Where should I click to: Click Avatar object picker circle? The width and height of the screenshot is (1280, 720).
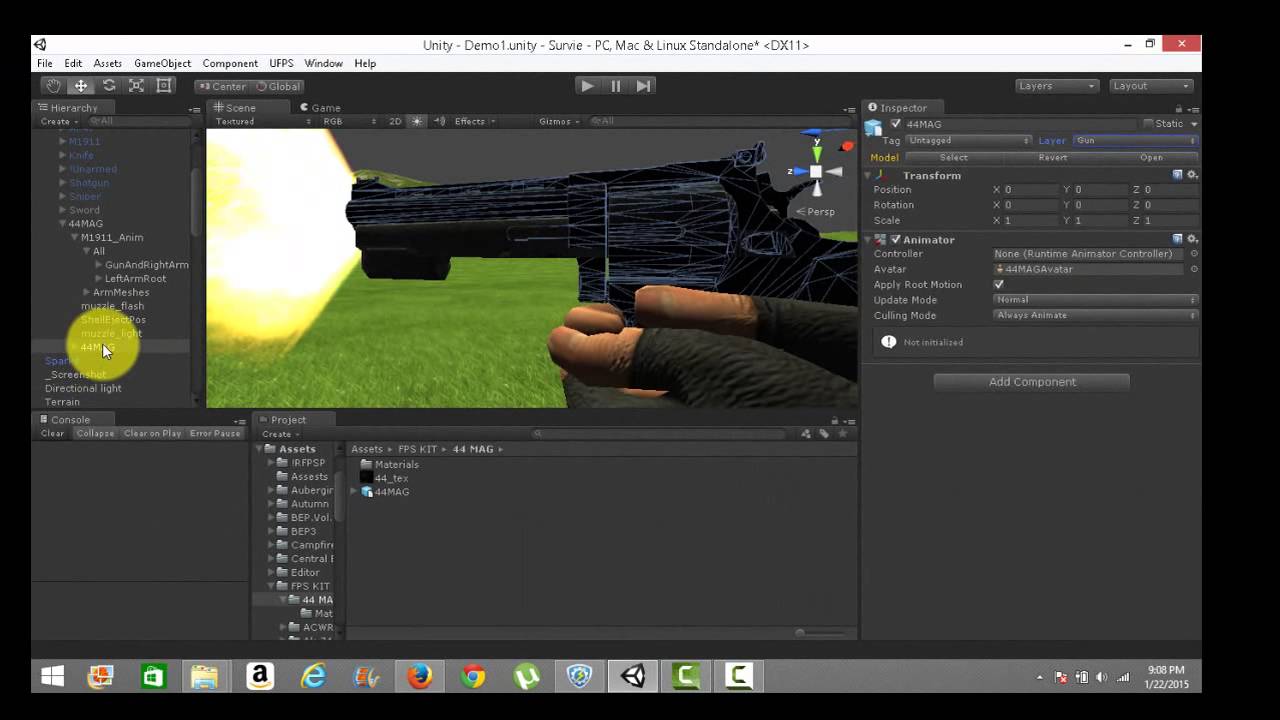point(1194,269)
